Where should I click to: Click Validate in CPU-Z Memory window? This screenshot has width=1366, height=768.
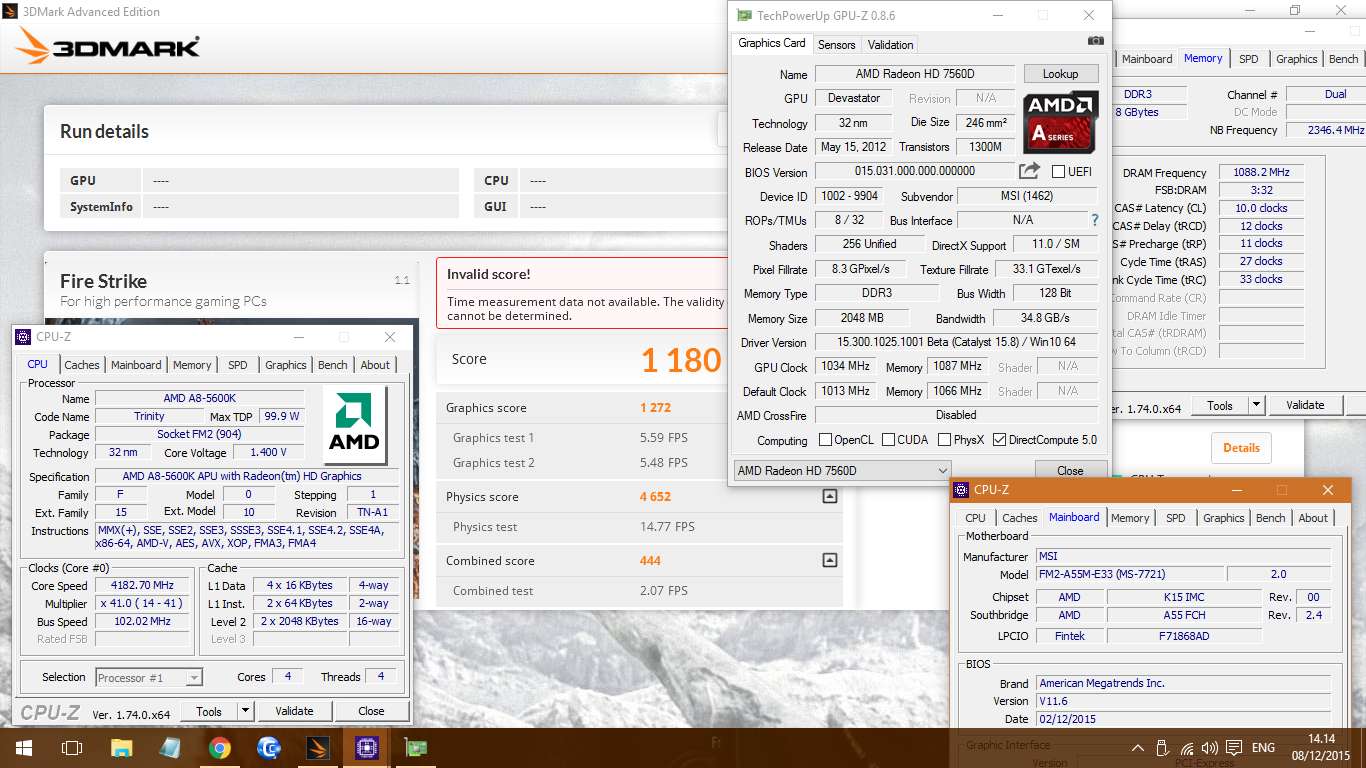1305,405
